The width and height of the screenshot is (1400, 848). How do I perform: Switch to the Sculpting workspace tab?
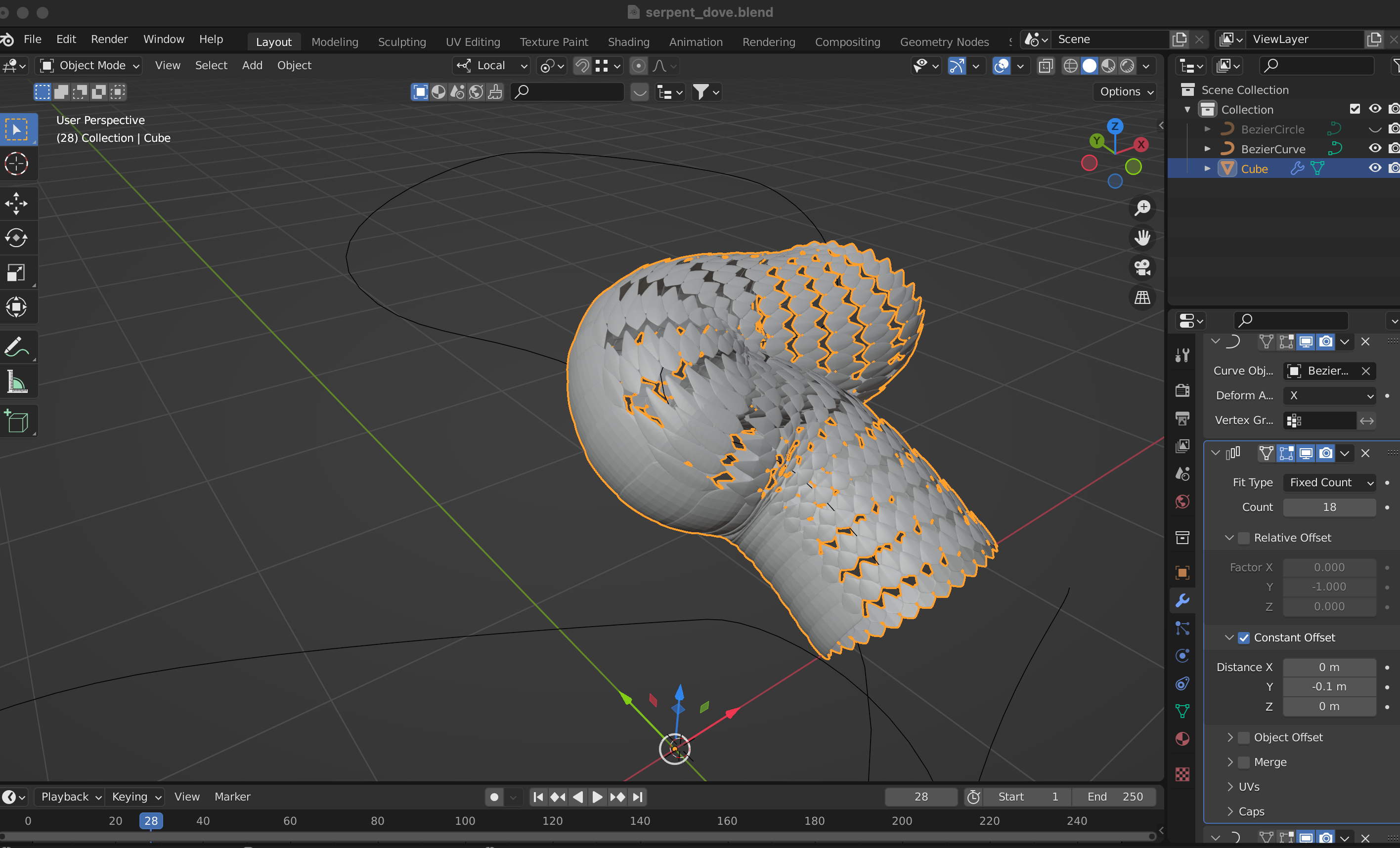pos(402,42)
